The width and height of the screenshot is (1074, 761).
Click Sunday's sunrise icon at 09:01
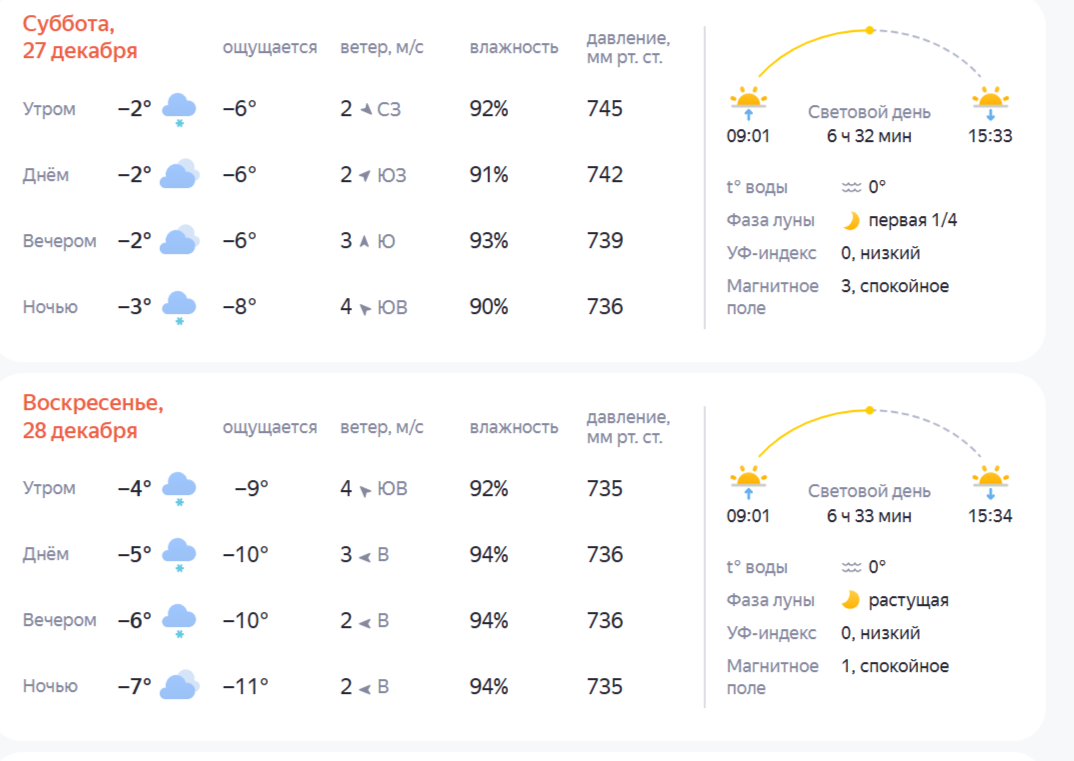[x=748, y=481]
